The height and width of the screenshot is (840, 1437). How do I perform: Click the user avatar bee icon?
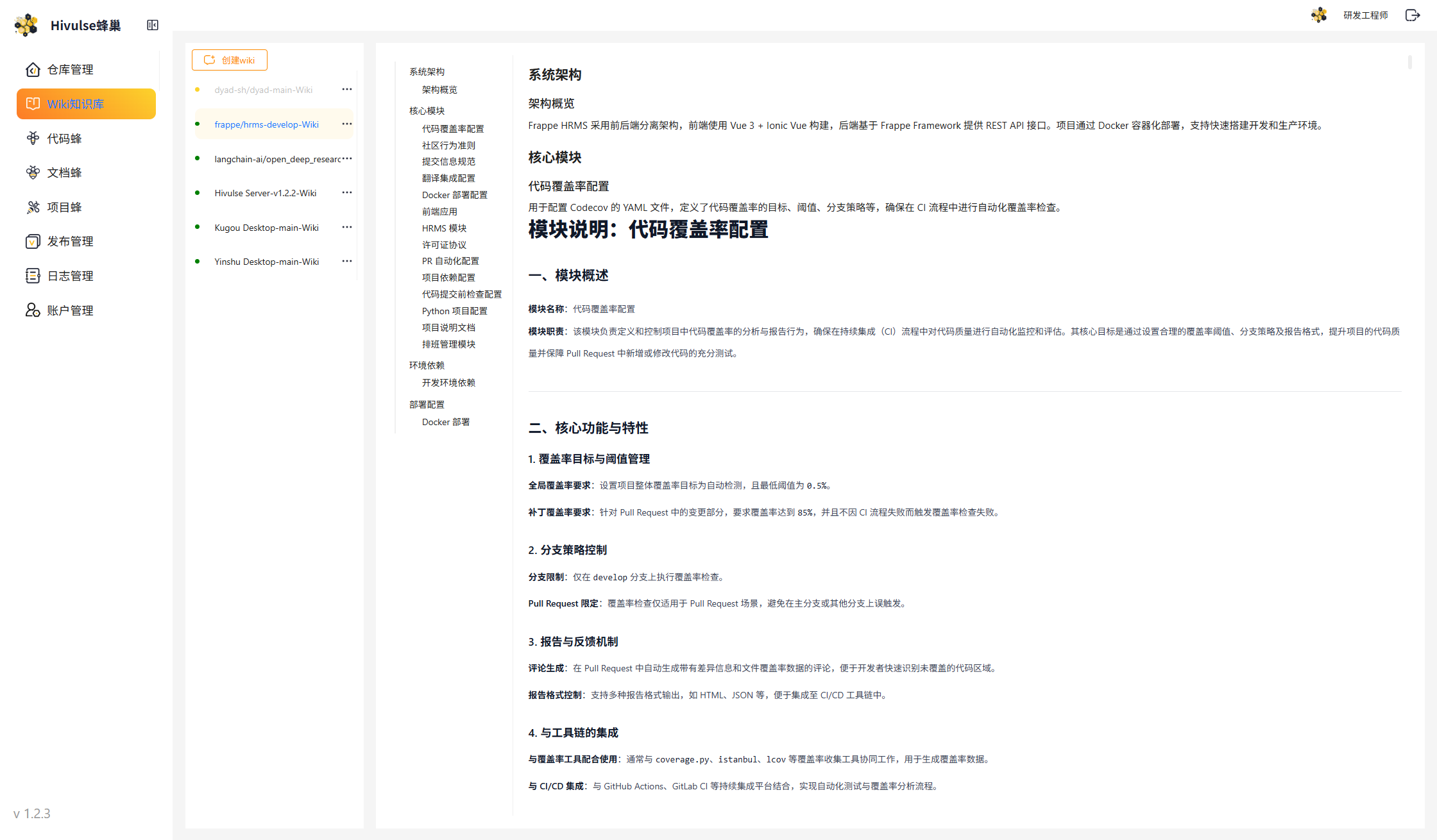(1319, 15)
